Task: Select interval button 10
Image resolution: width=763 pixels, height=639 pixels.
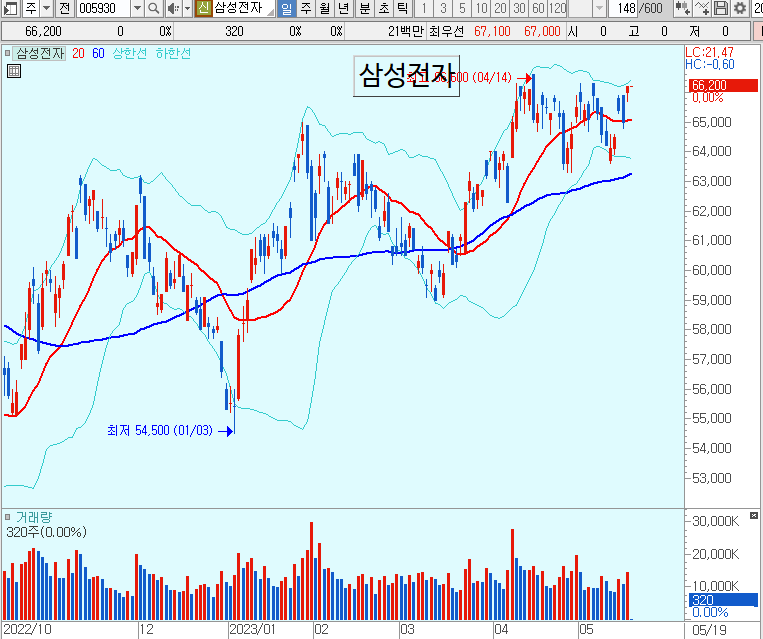Action: coord(481,8)
